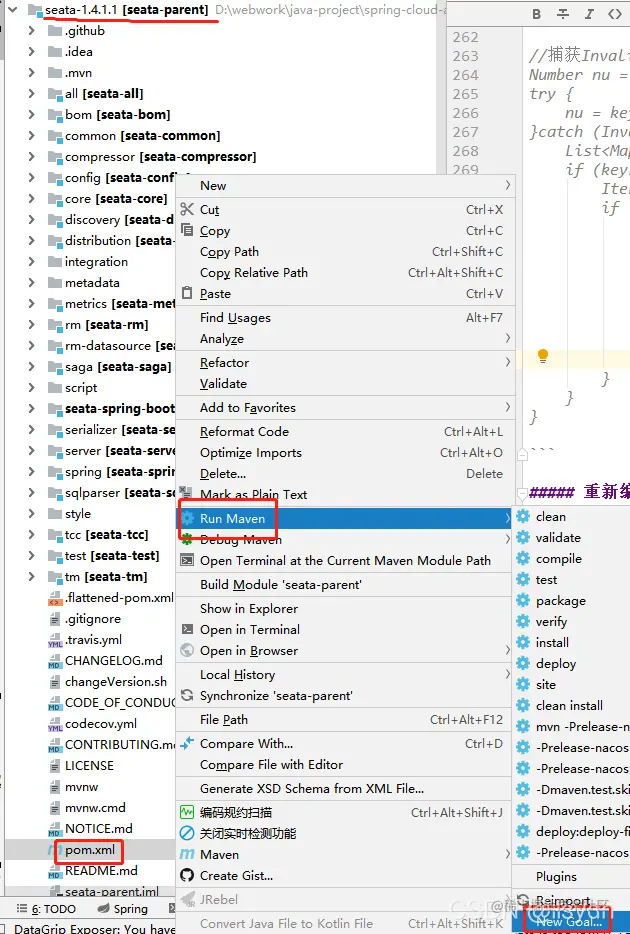This screenshot has height=934, width=630.
Task: Click the GitHub icon beside Create Gist
Action: (187, 875)
